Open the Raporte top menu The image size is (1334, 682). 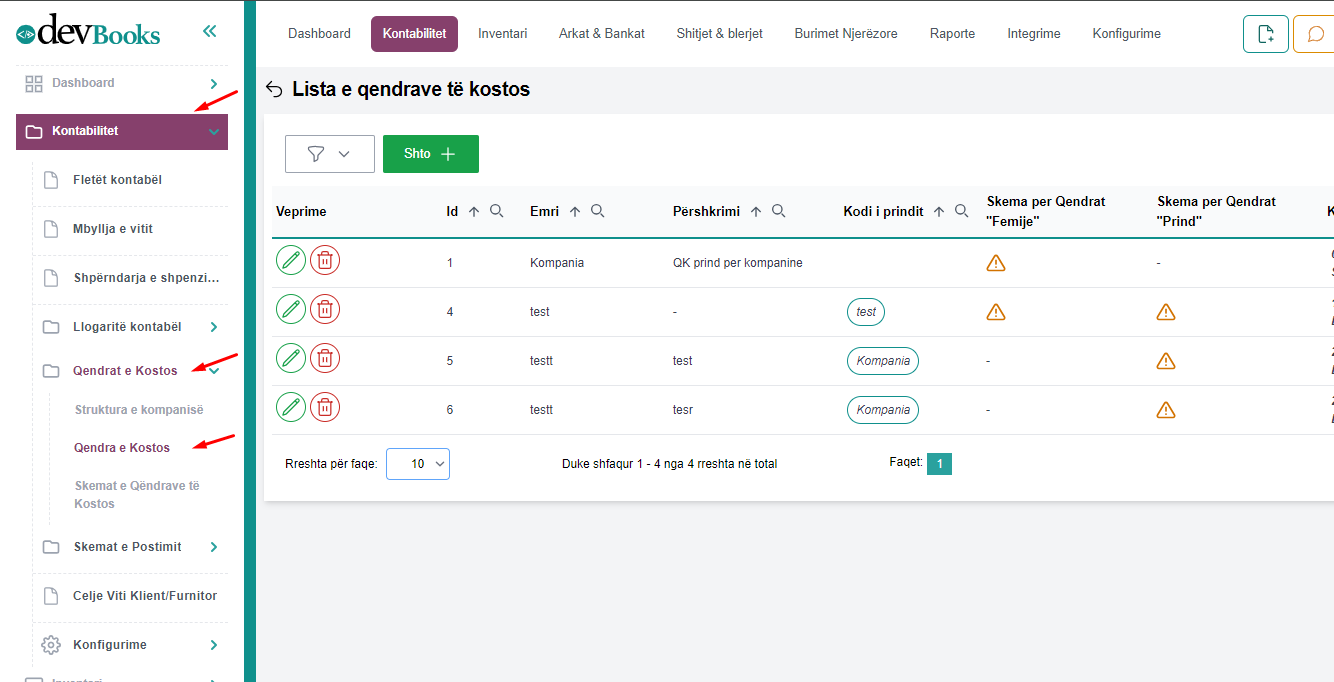point(952,34)
